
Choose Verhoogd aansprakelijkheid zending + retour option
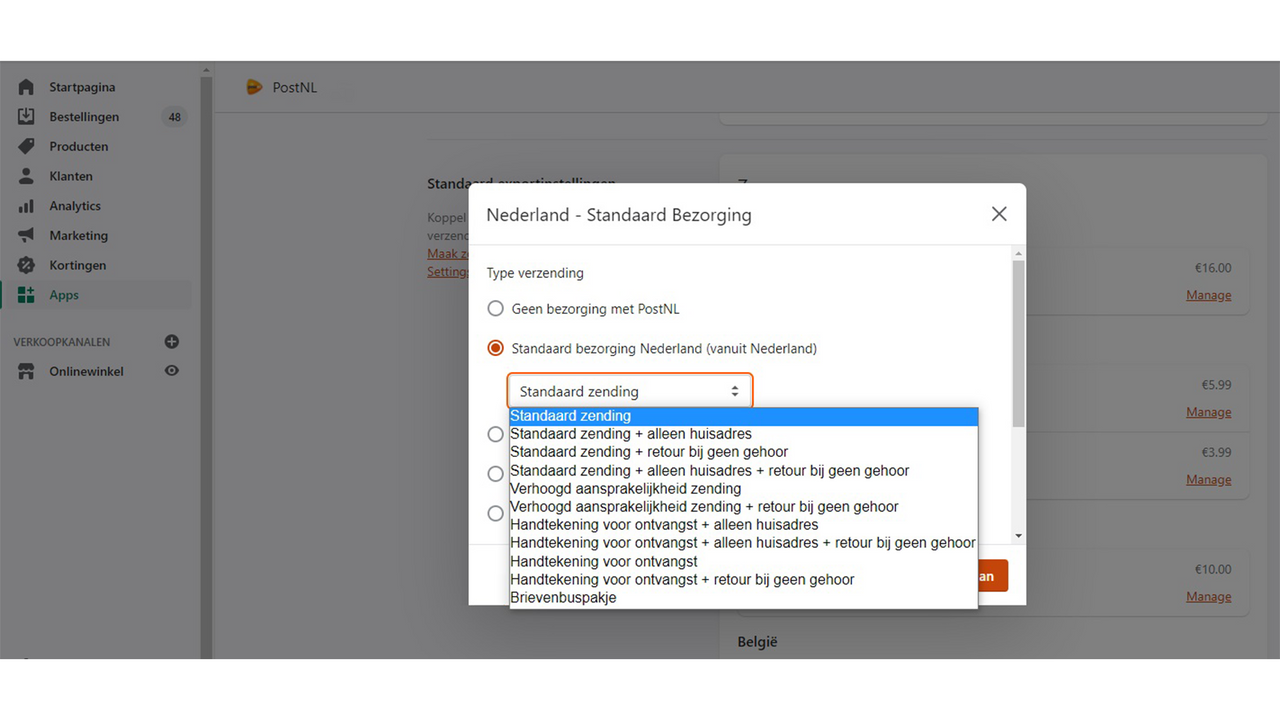[743, 507]
